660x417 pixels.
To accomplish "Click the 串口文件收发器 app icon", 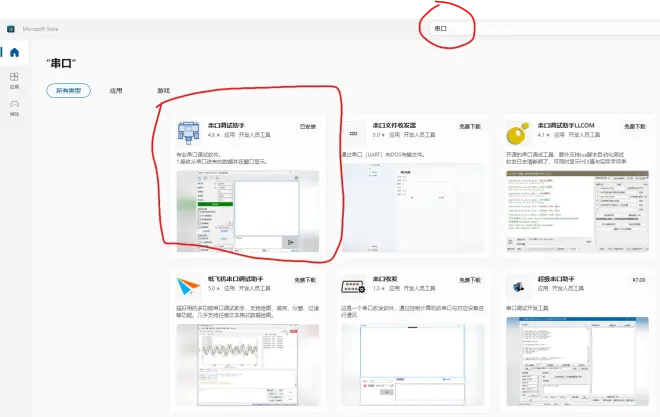I will (353, 133).
